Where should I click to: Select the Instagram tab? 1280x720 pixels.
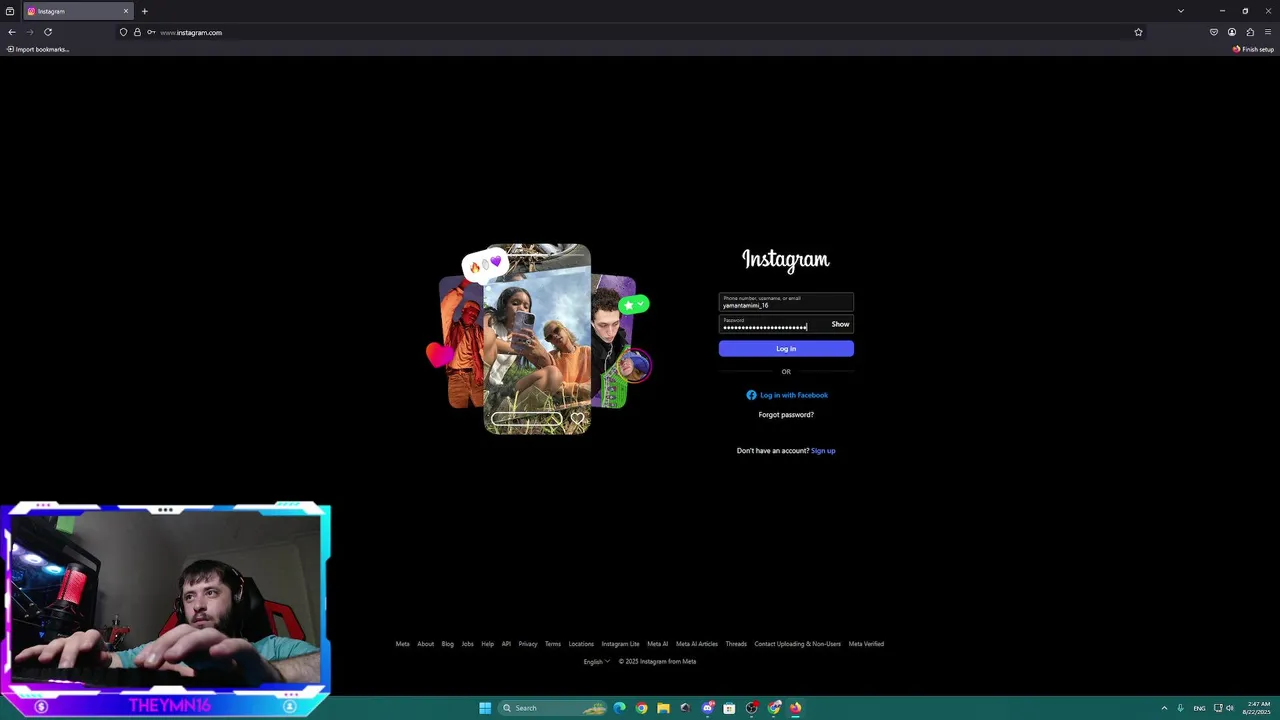point(78,11)
